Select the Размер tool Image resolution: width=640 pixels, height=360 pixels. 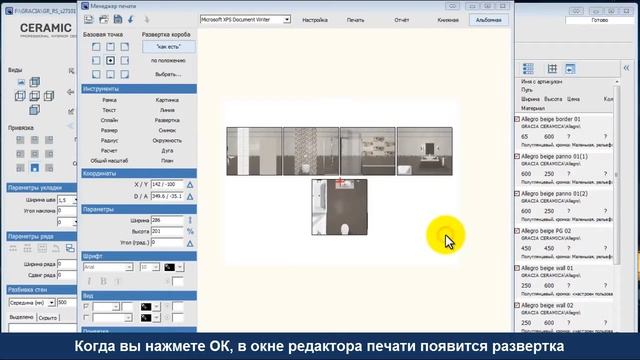(109, 131)
